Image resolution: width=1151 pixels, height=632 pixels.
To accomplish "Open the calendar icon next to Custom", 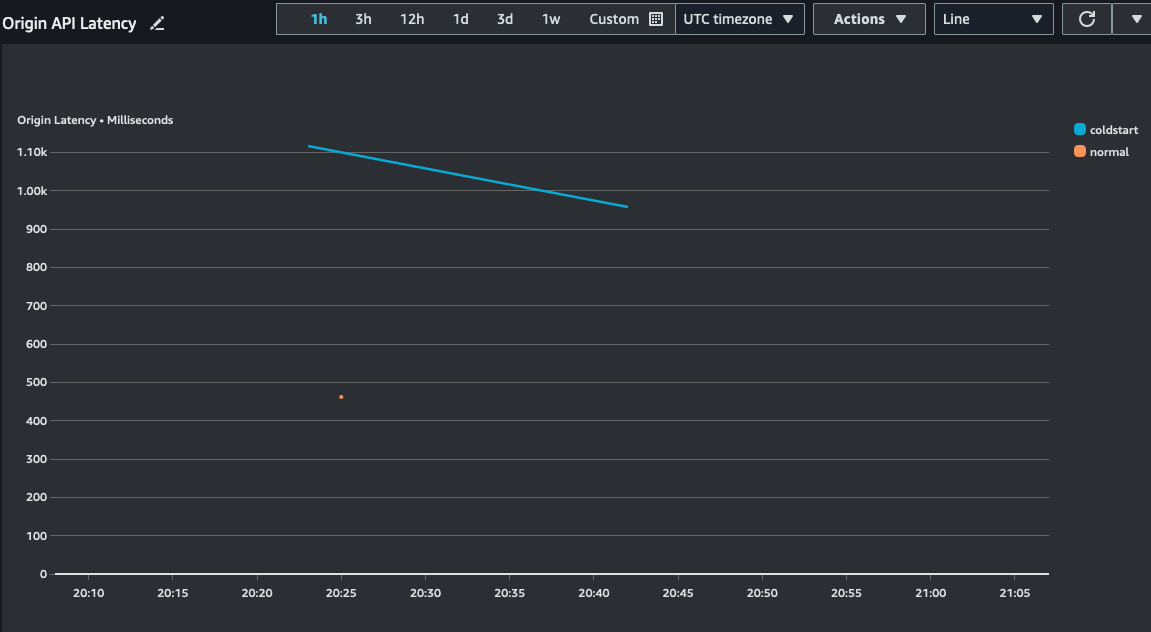I will pyautogui.click(x=656, y=18).
